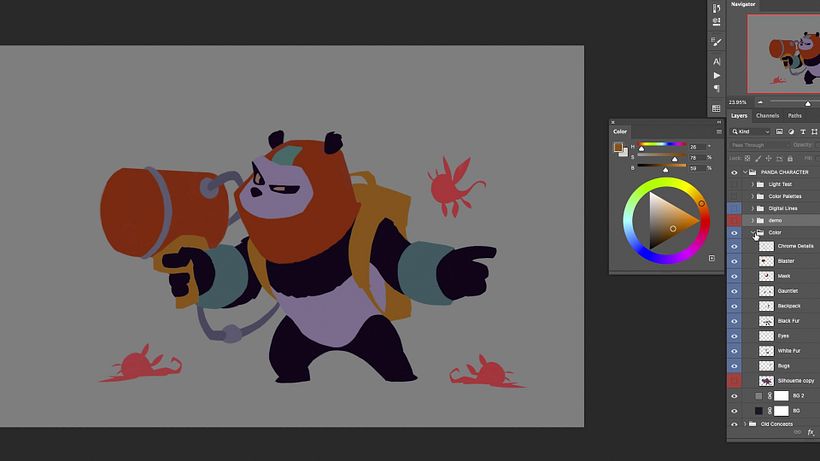The height and width of the screenshot is (461, 820).
Task: Open the Properties panel icon below History
Action: [716, 21]
